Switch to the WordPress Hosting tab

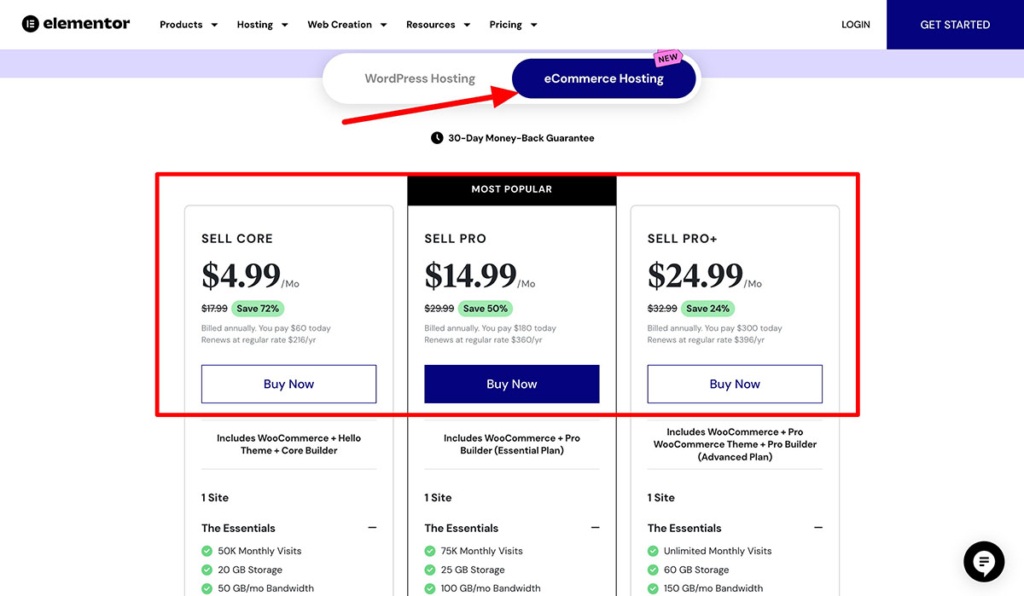tap(420, 77)
